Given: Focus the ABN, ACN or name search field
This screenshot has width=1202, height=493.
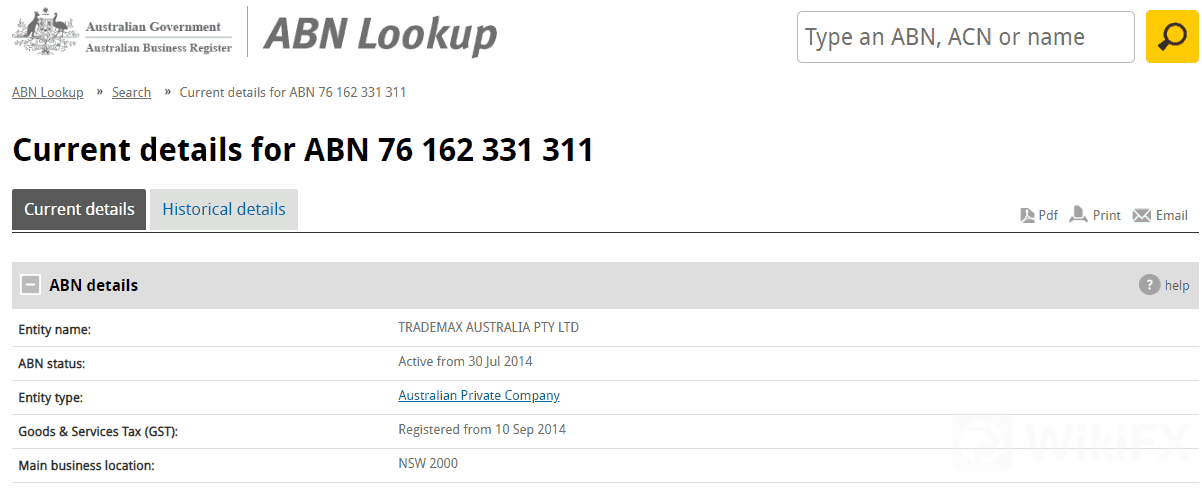Looking at the screenshot, I should [x=965, y=38].
